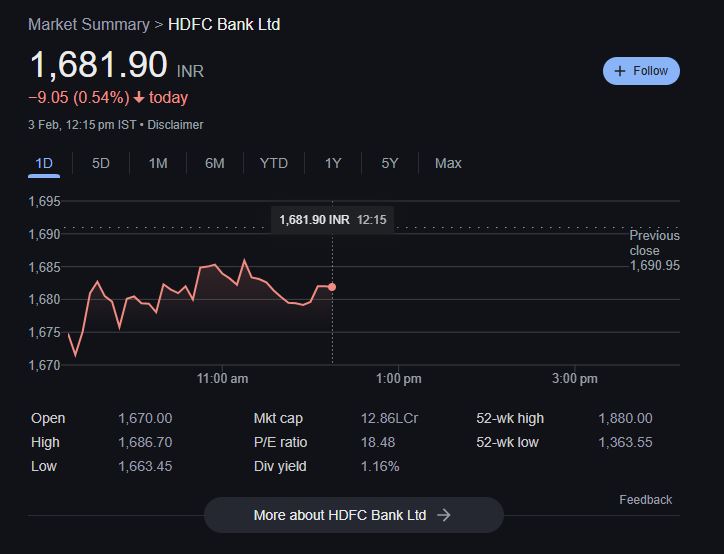Screen dimensions: 724x554
Task: Click the 11:00 am axis label
Action: (x=222, y=379)
